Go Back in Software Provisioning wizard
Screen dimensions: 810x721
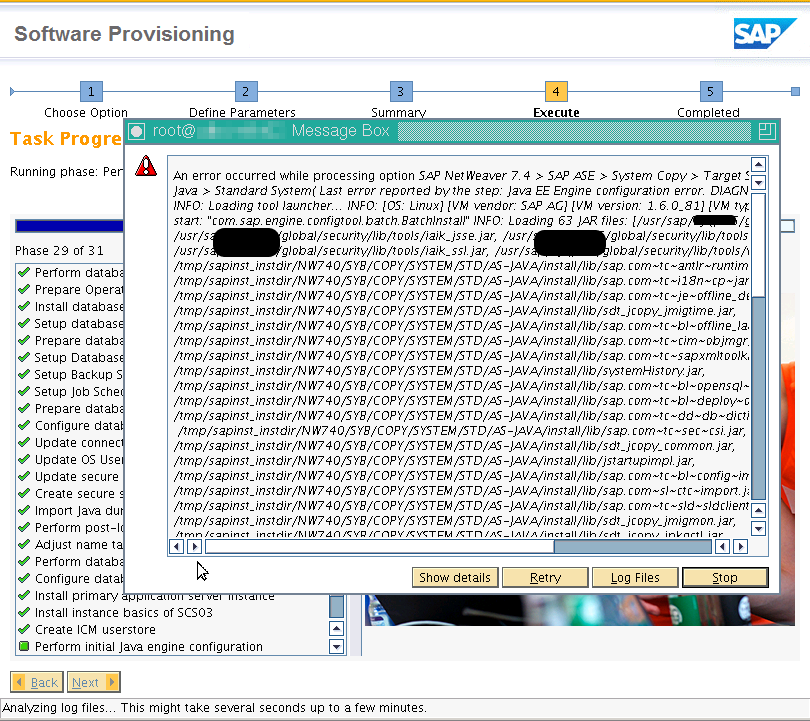click(x=37, y=682)
